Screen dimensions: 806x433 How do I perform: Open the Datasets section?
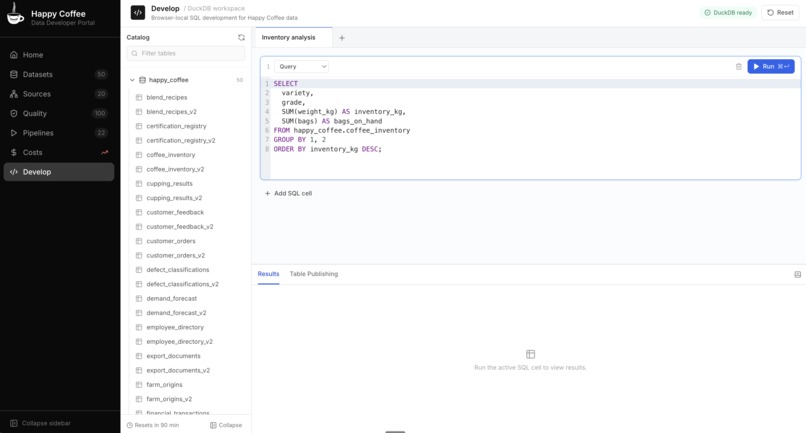tap(59, 75)
